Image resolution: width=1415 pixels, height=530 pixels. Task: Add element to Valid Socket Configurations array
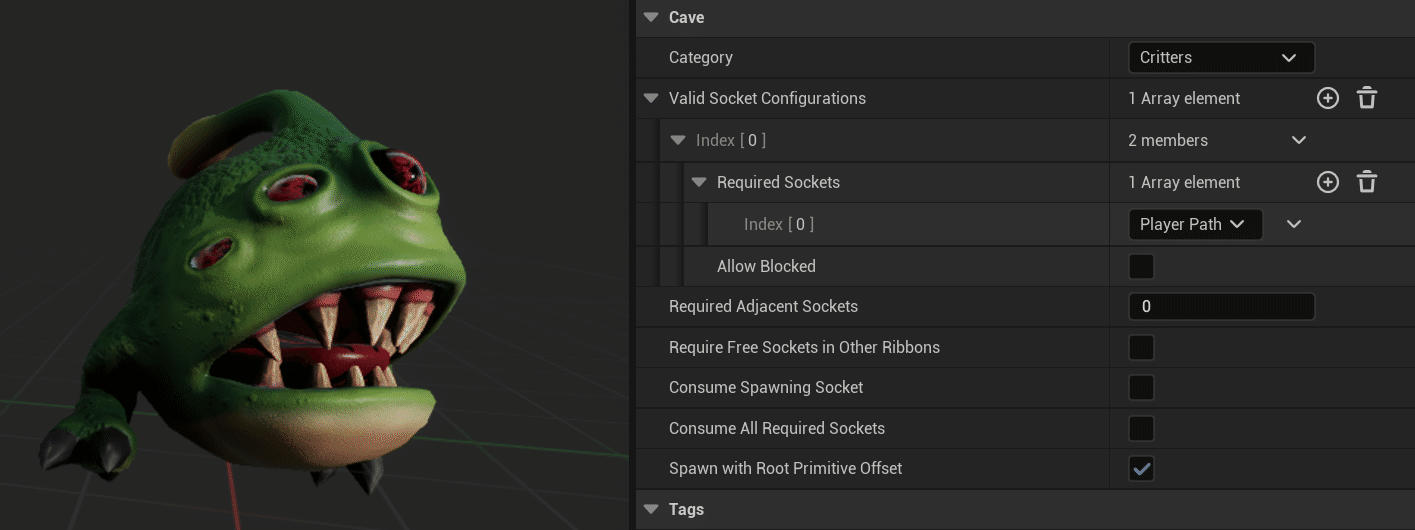[1327, 98]
